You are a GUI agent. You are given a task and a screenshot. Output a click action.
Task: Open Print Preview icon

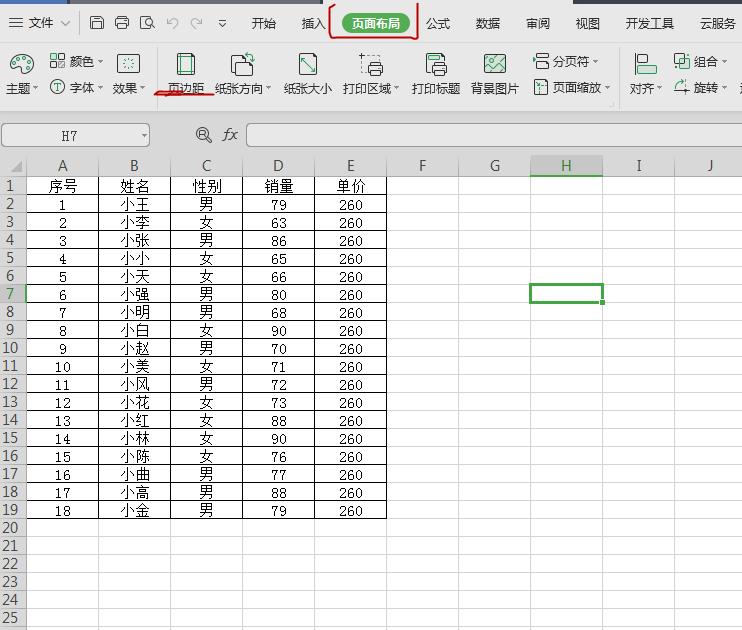(147, 23)
